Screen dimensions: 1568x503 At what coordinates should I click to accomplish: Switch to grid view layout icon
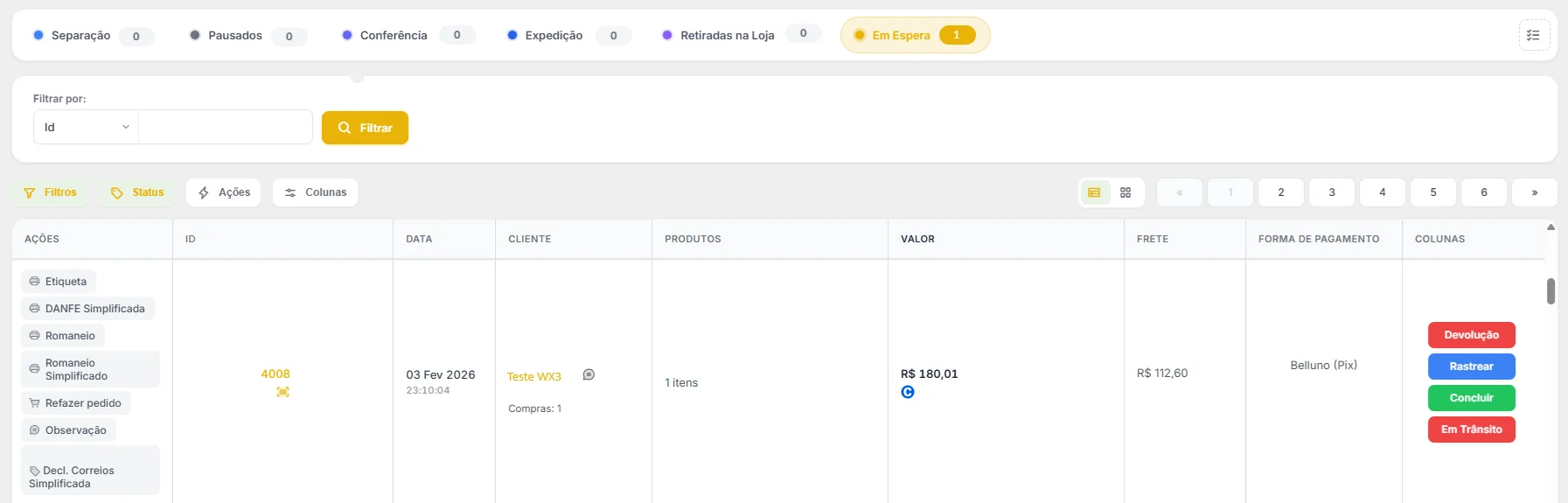tap(1125, 192)
